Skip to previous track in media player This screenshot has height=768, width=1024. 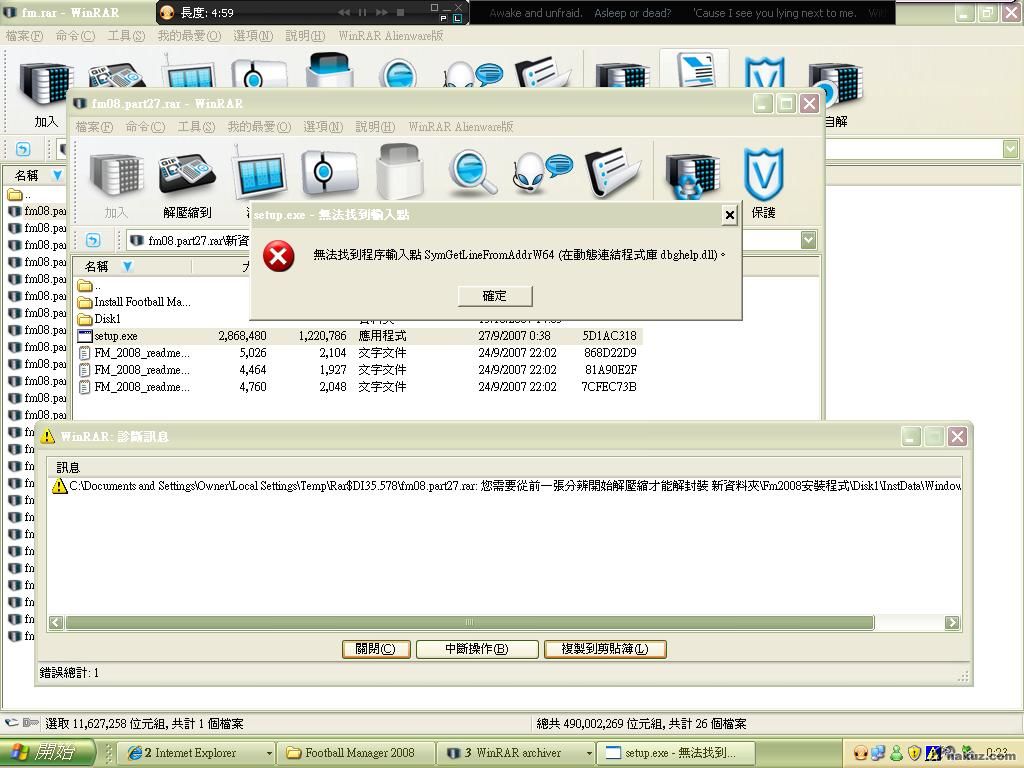pos(344,12)
